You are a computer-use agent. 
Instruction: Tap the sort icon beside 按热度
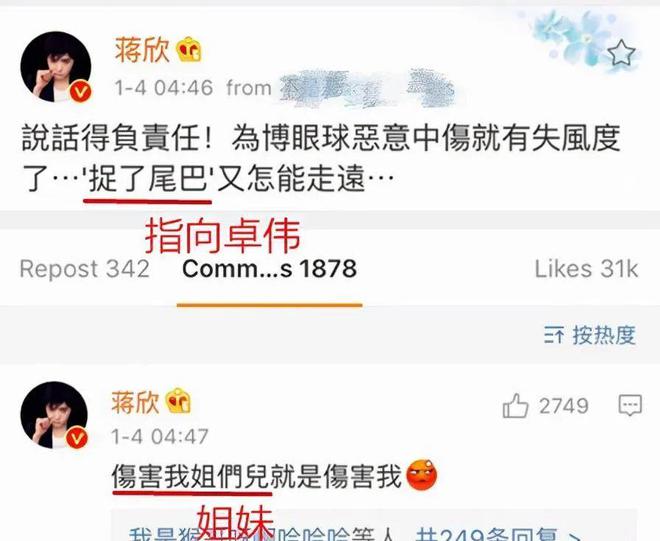pos(554,335)
